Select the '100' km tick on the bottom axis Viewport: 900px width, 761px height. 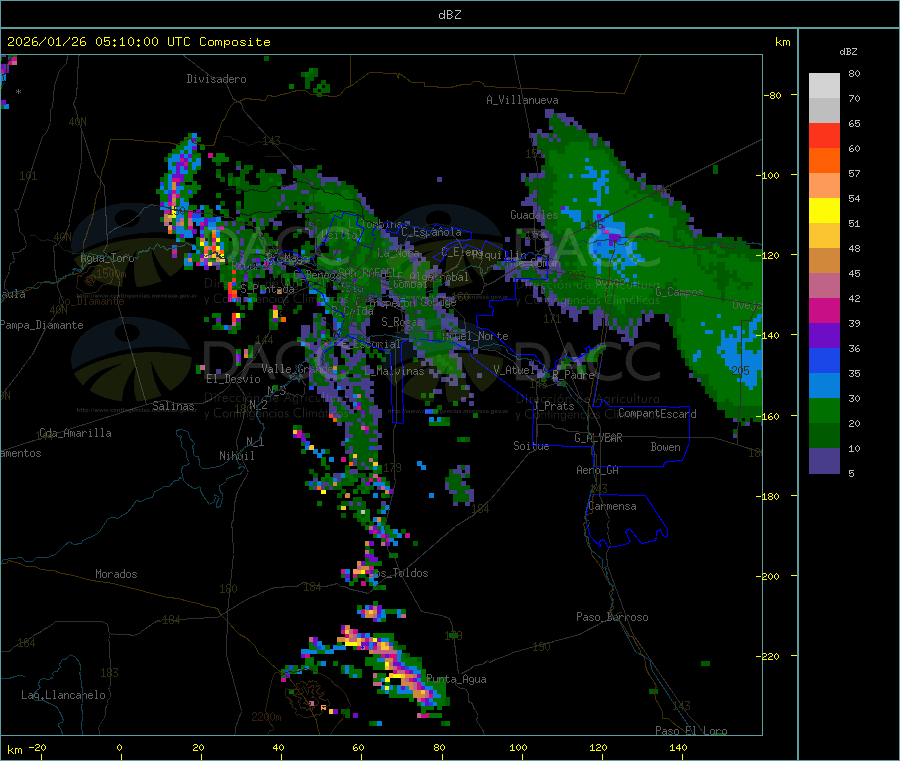(518, 748)
